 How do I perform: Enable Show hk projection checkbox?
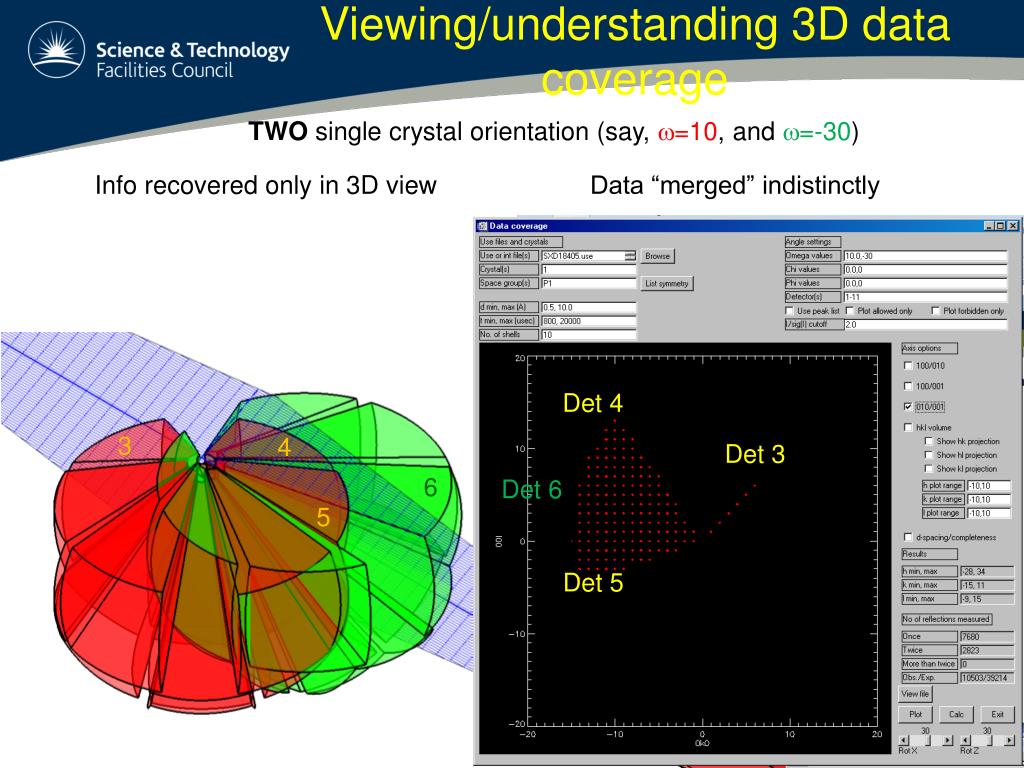(929, 441)
